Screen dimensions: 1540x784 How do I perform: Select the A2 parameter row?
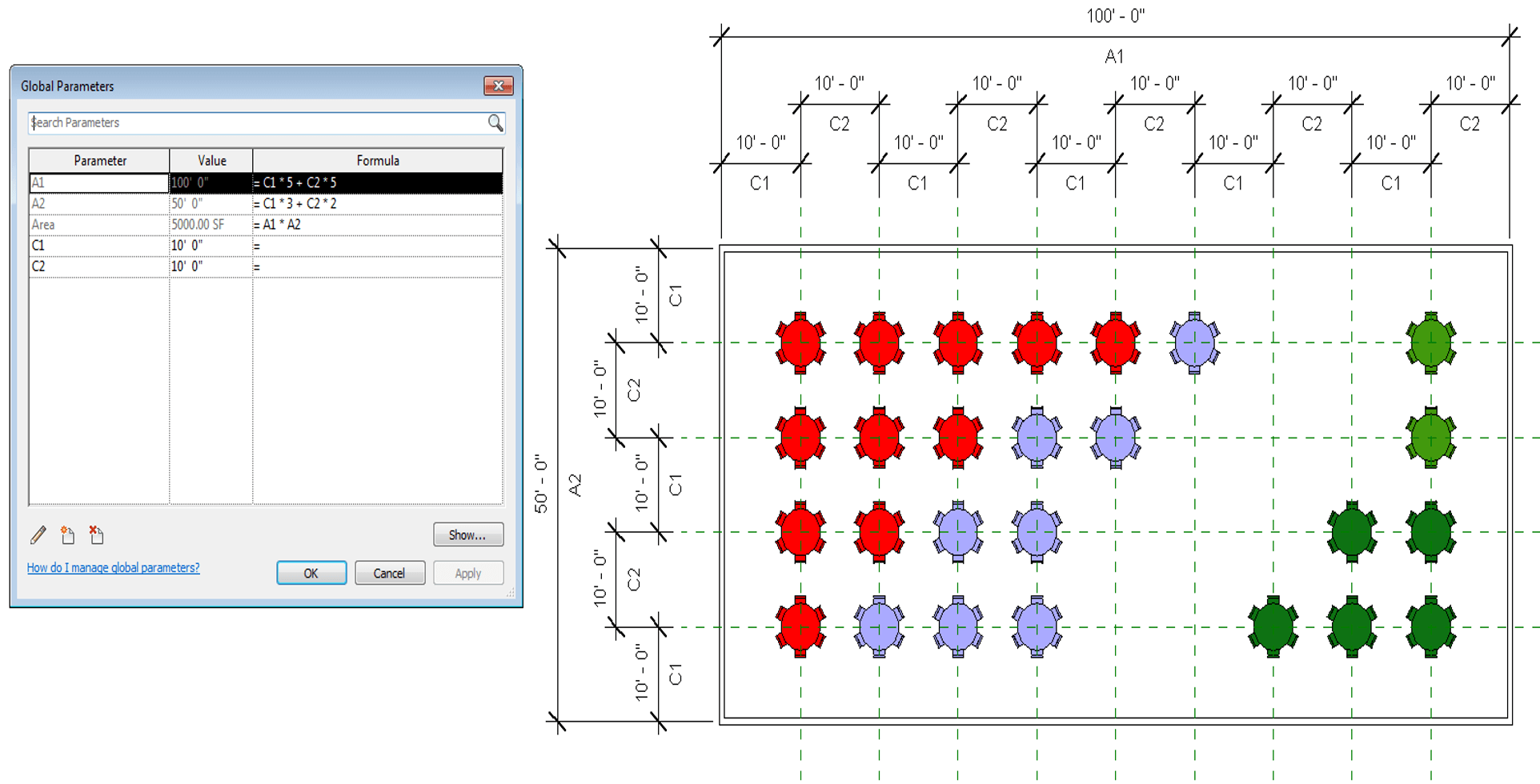pos(99,204)
